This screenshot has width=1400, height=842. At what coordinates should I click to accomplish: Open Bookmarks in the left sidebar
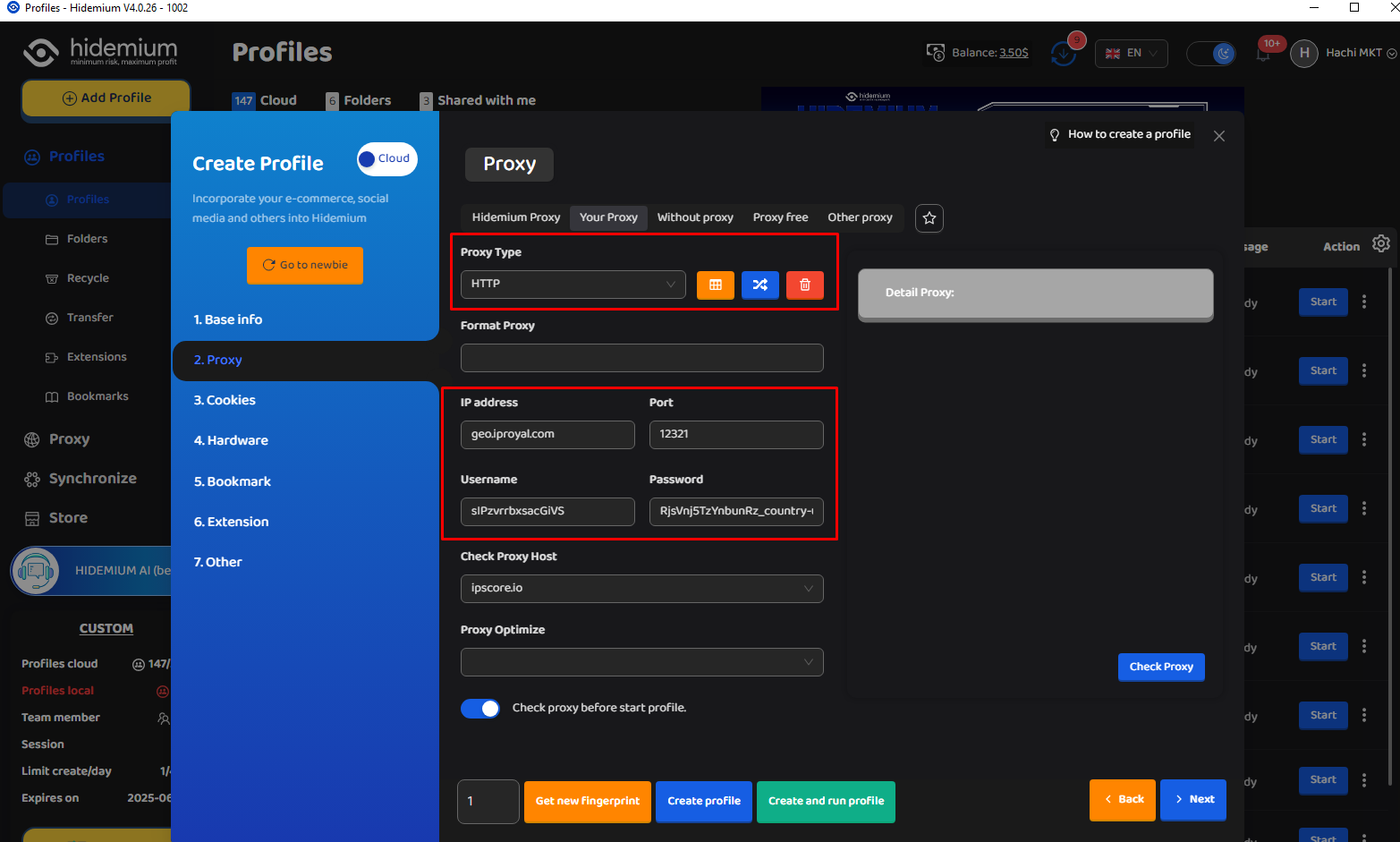pos(98,396)
